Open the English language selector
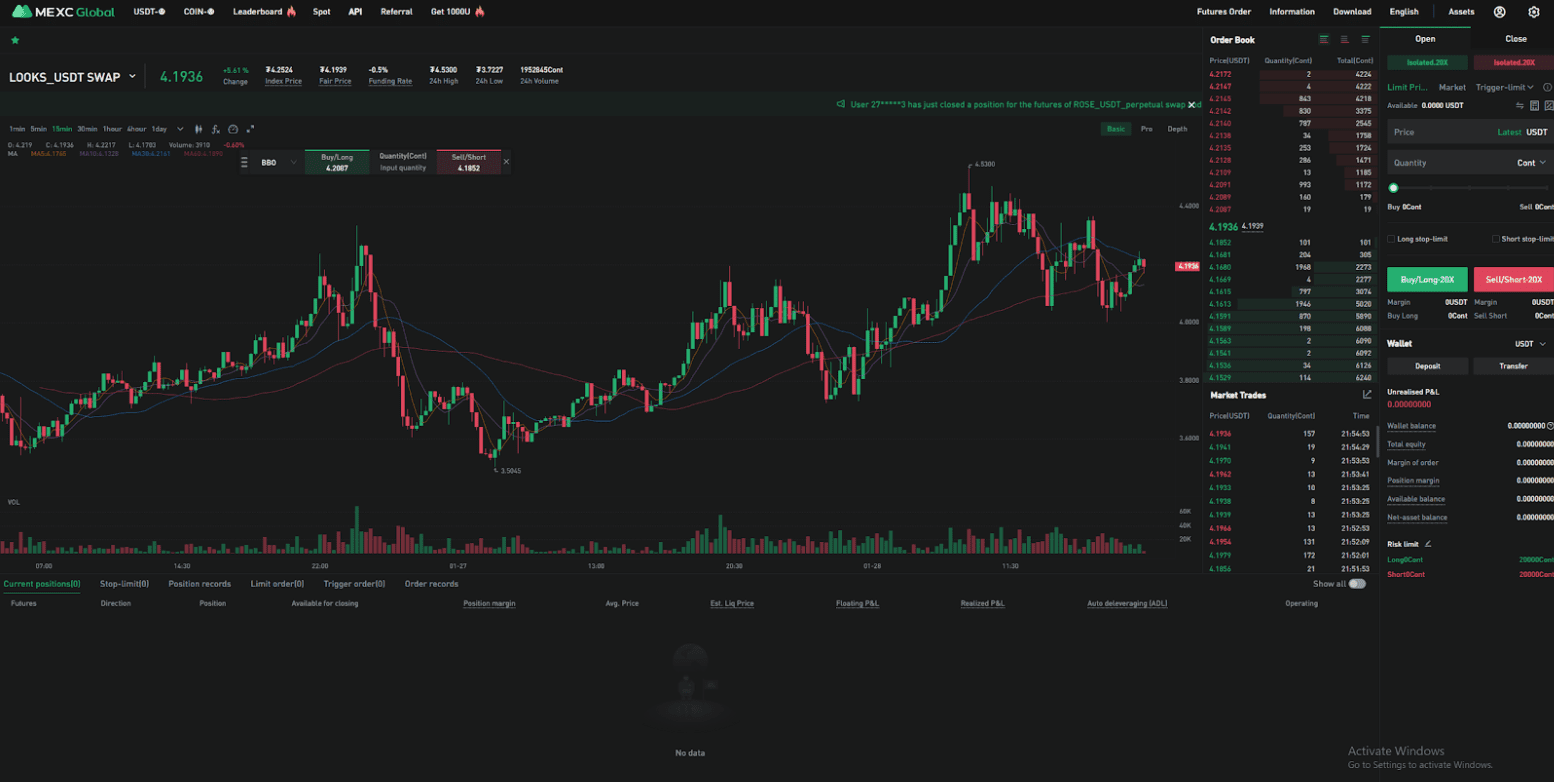Image resolution: width=1554 pixels, height=782 pixels. pos(1404,12)
